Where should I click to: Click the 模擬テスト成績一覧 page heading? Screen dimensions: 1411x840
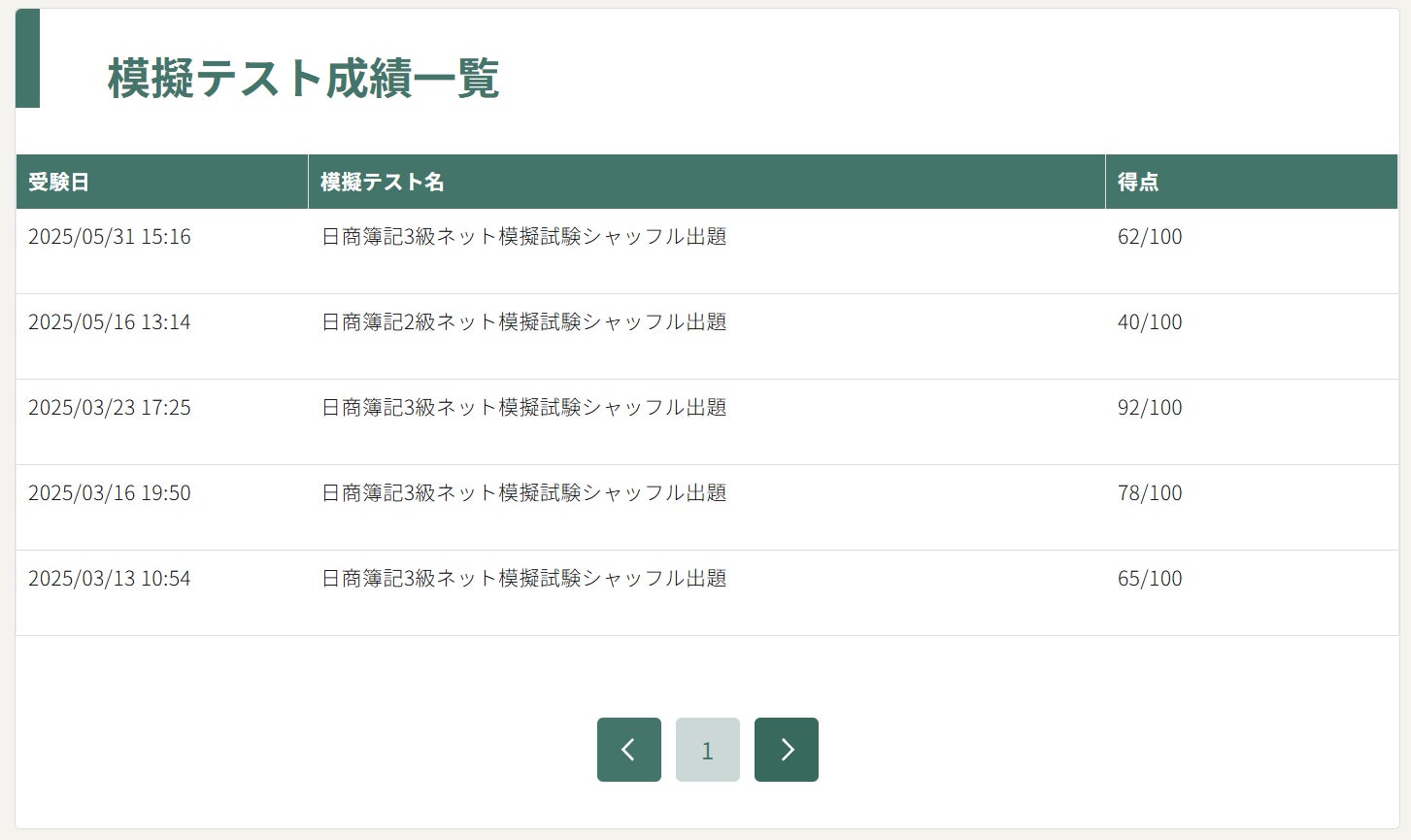coord(303,79)
